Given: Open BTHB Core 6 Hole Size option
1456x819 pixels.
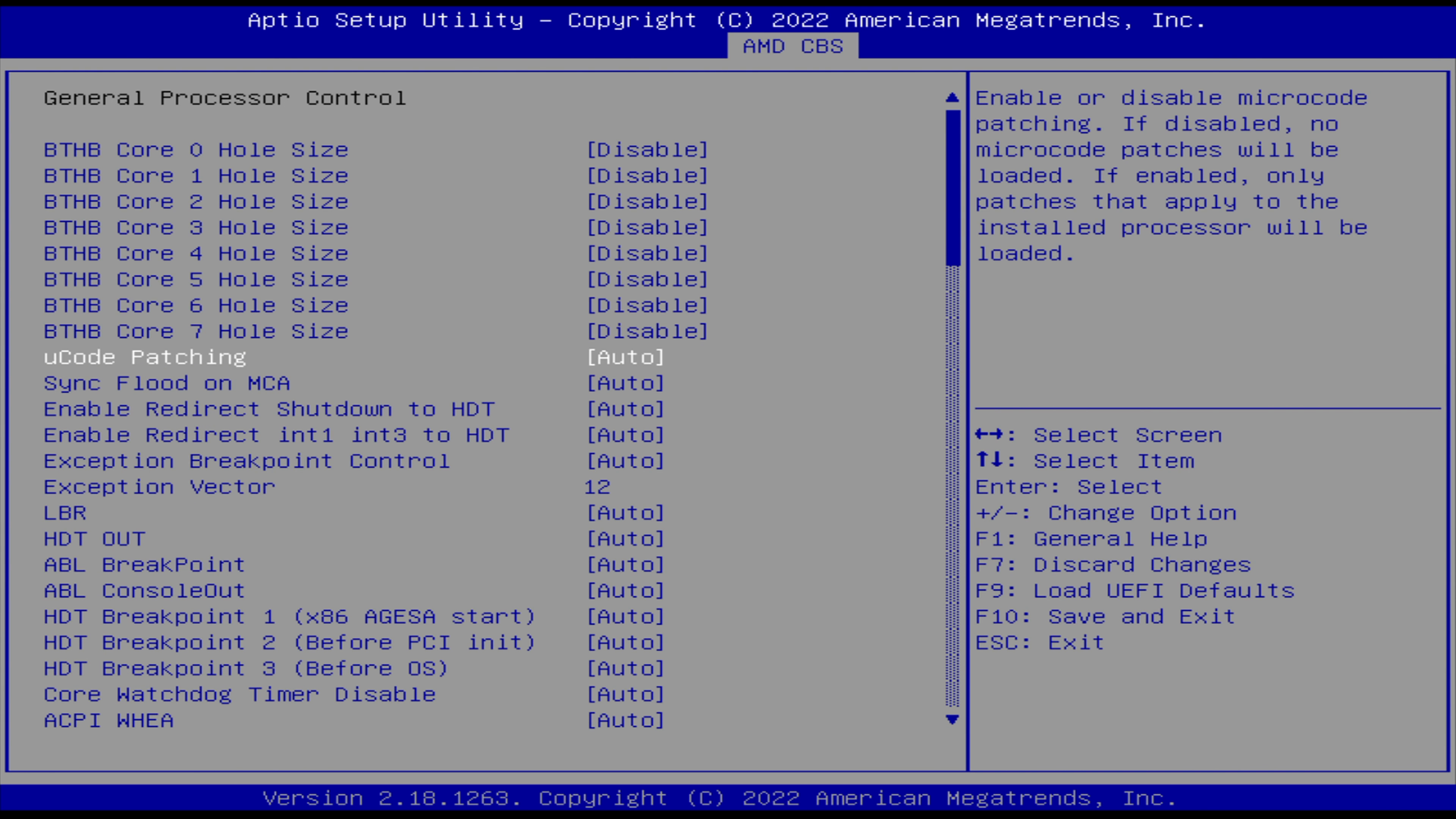Looking at the screenshot, I should [647, 306].
